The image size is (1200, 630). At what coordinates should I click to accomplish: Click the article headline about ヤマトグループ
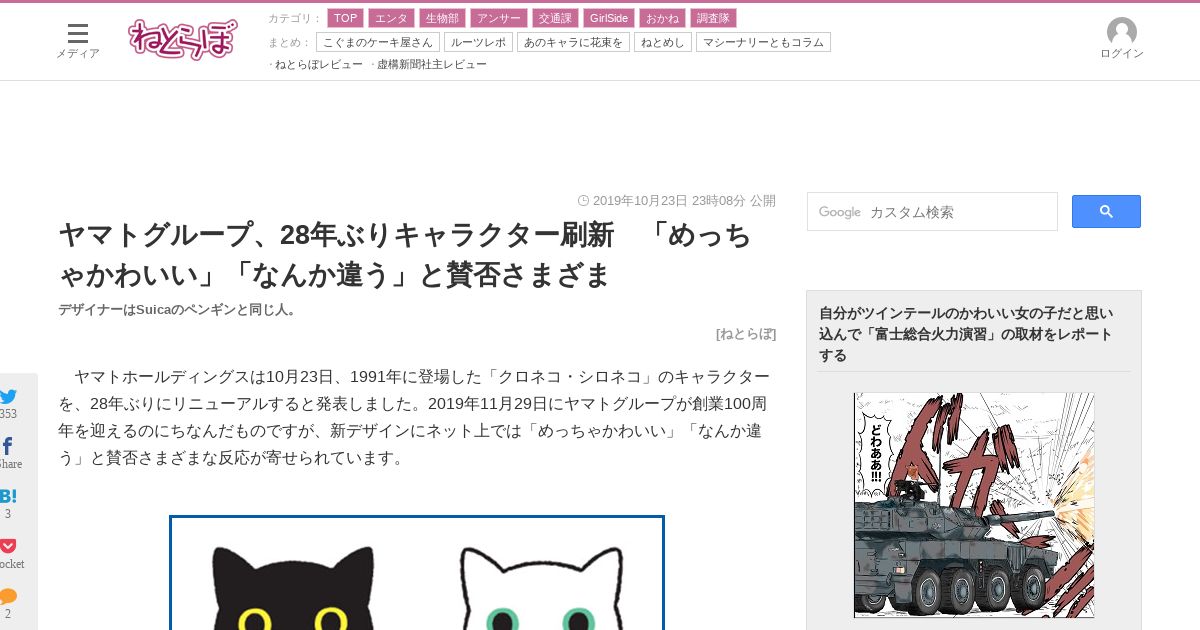[x=405, y=254]
